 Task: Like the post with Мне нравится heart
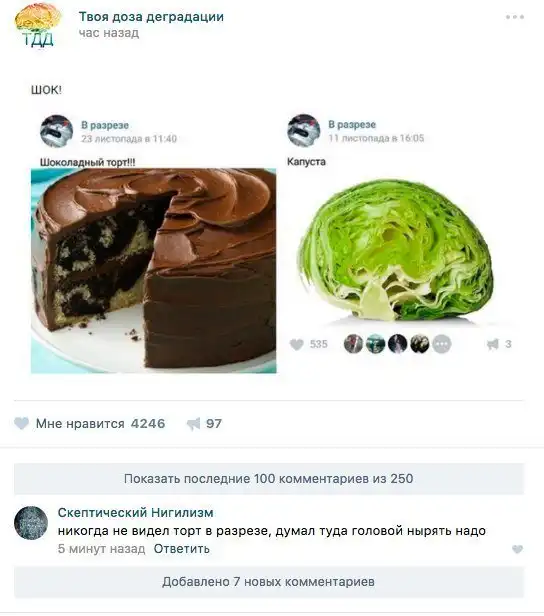[x=22, y=424]
